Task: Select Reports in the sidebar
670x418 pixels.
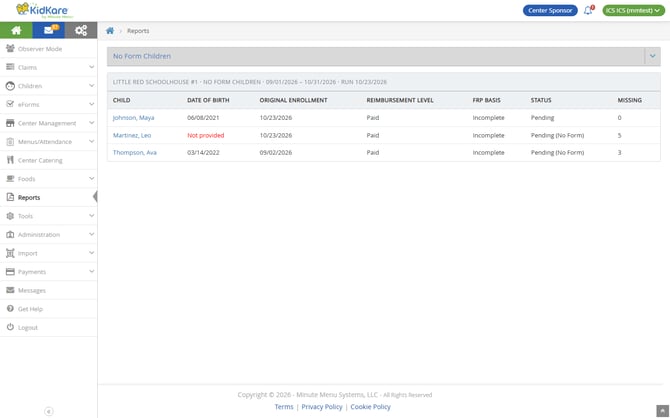Action: point(49,197)
